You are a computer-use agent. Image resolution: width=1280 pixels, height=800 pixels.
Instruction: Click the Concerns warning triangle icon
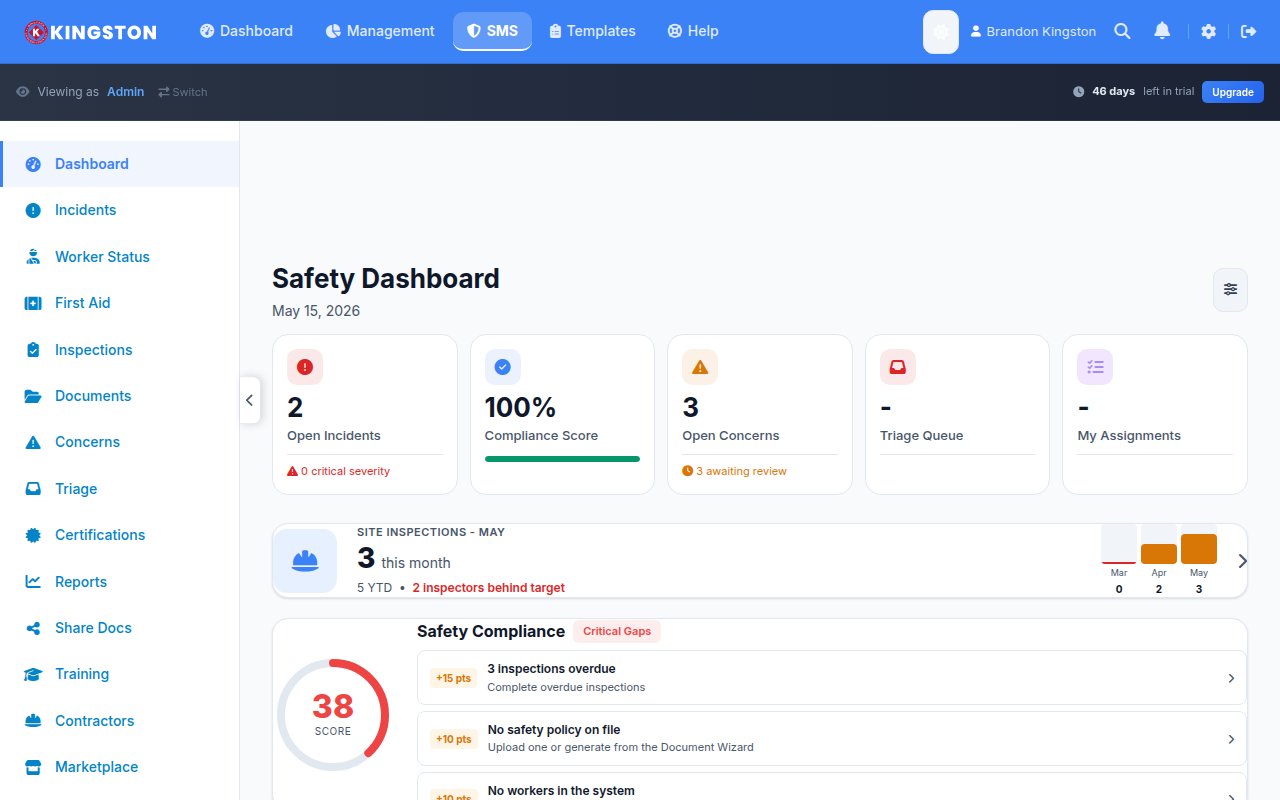[33, 442]
